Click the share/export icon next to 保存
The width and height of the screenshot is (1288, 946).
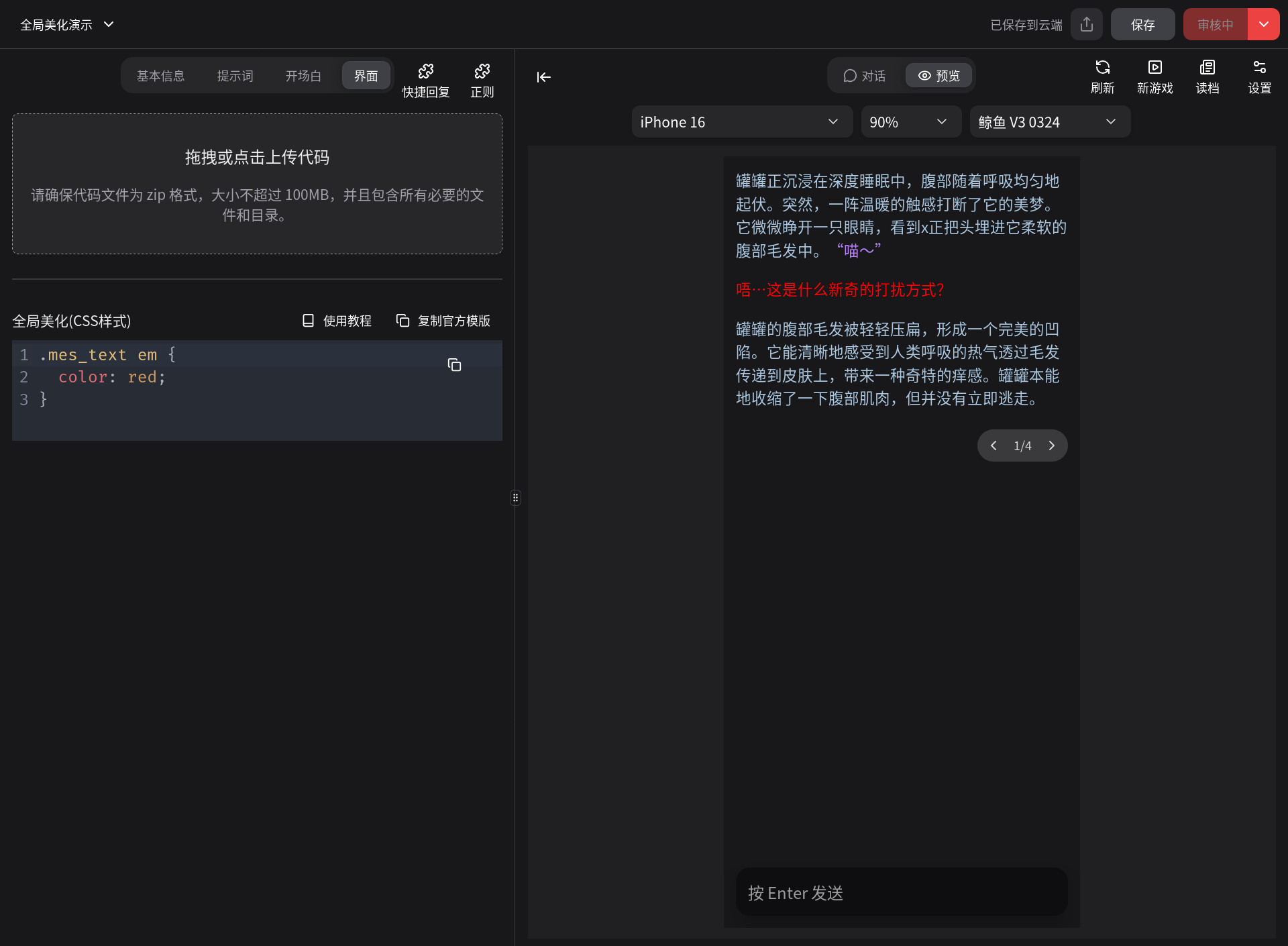click(x=1087, y=25)
